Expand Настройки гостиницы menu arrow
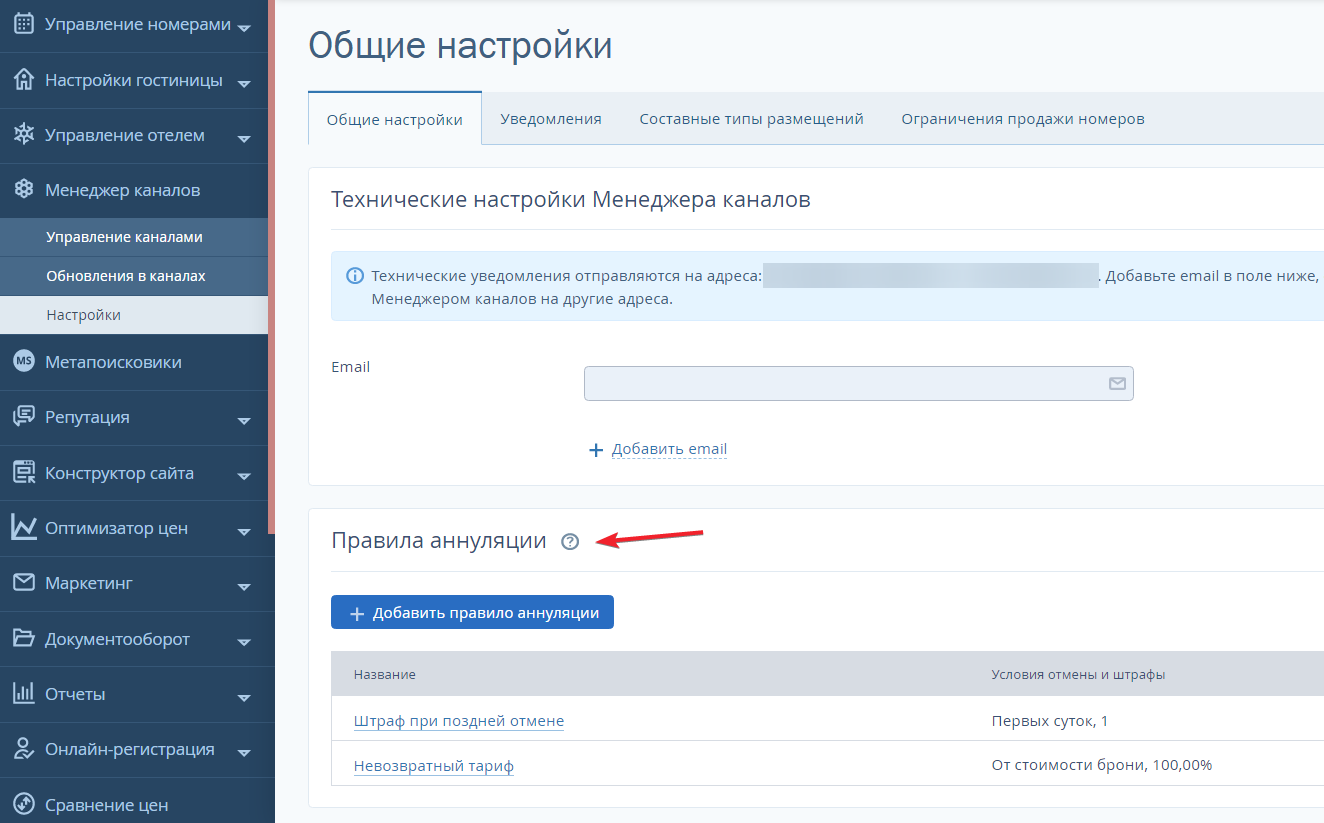Image resolution: width=1324 pixels, height=823 pixels. (x=244, y=84)
